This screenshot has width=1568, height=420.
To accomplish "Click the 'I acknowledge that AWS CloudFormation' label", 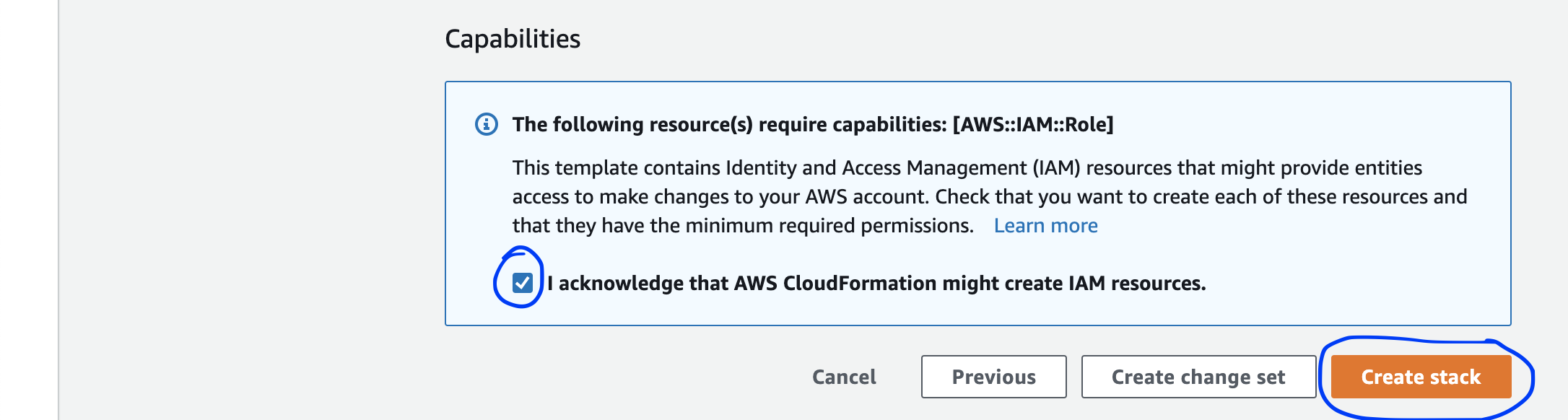I will coord(876,283).
